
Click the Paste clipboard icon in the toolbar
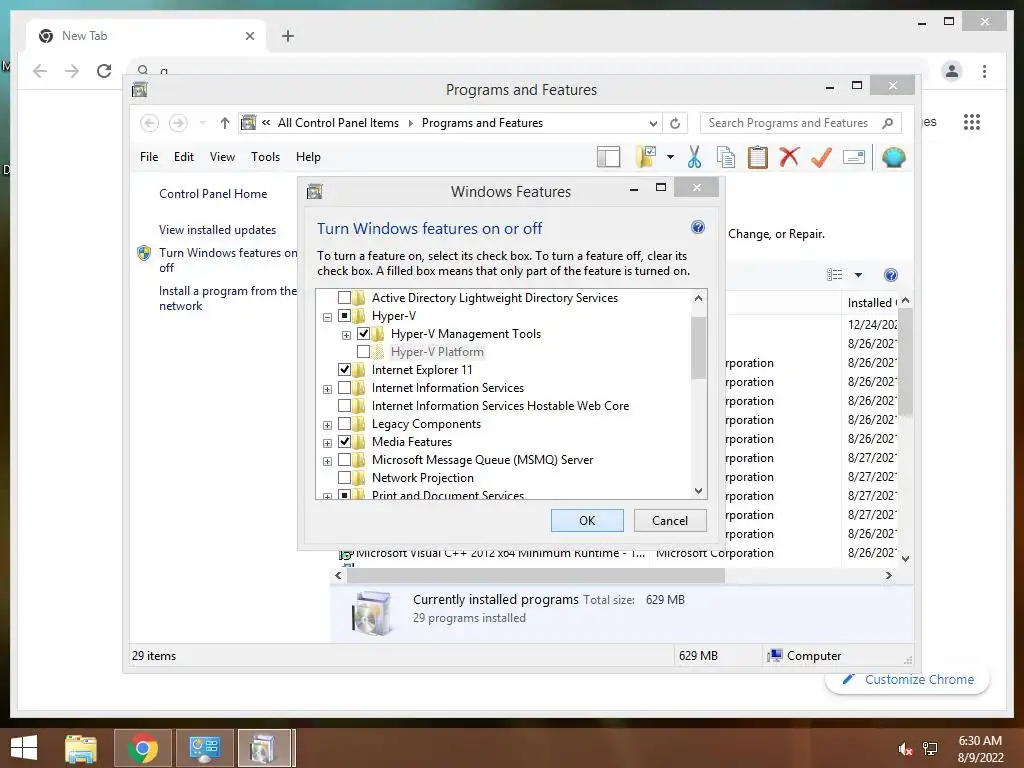[758, 157]
